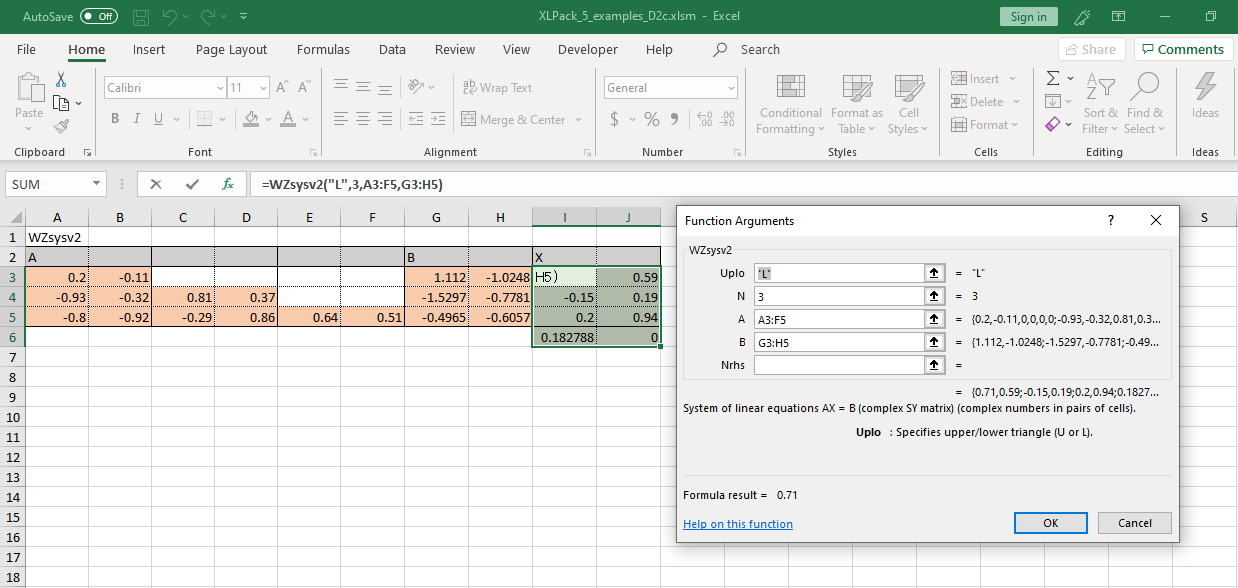This screenshot has height=588, width=1238.
Task: Click the Save icon in the title bar
Action: tap(141, 17)
